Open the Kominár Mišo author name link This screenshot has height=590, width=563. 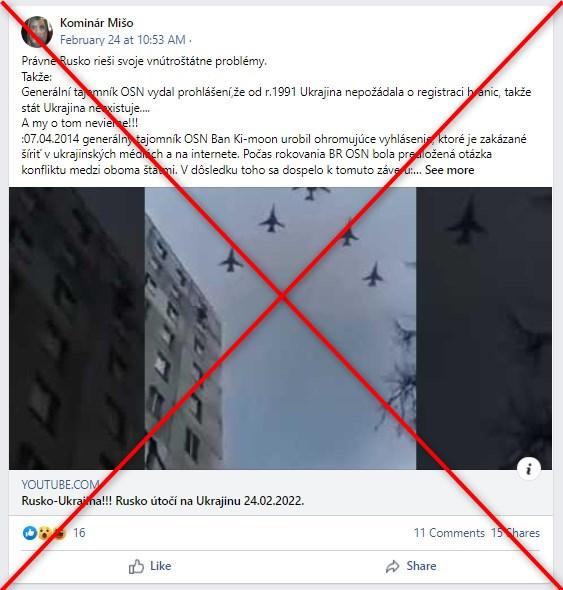96,23
